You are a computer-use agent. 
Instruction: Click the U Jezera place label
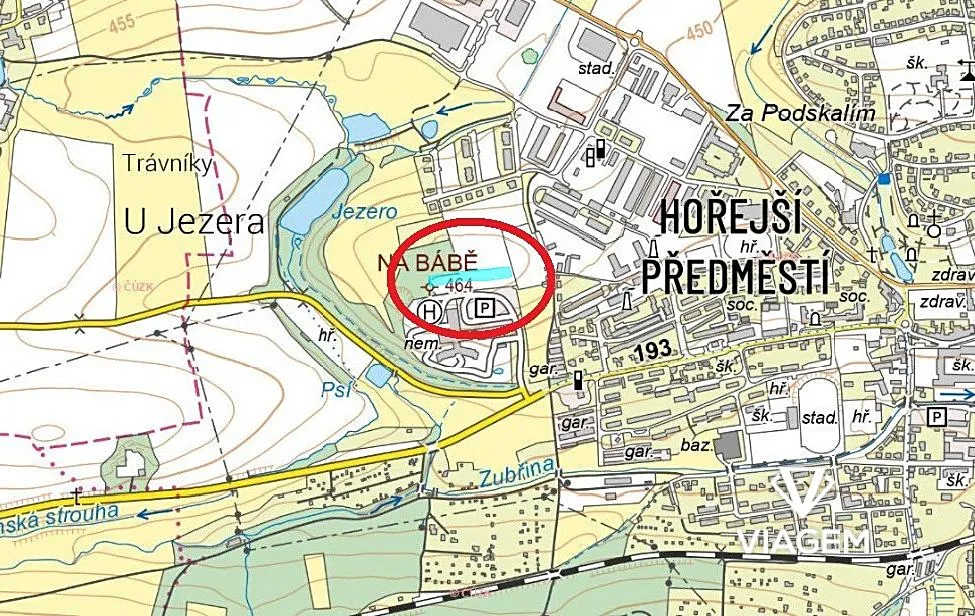(194, 221)
